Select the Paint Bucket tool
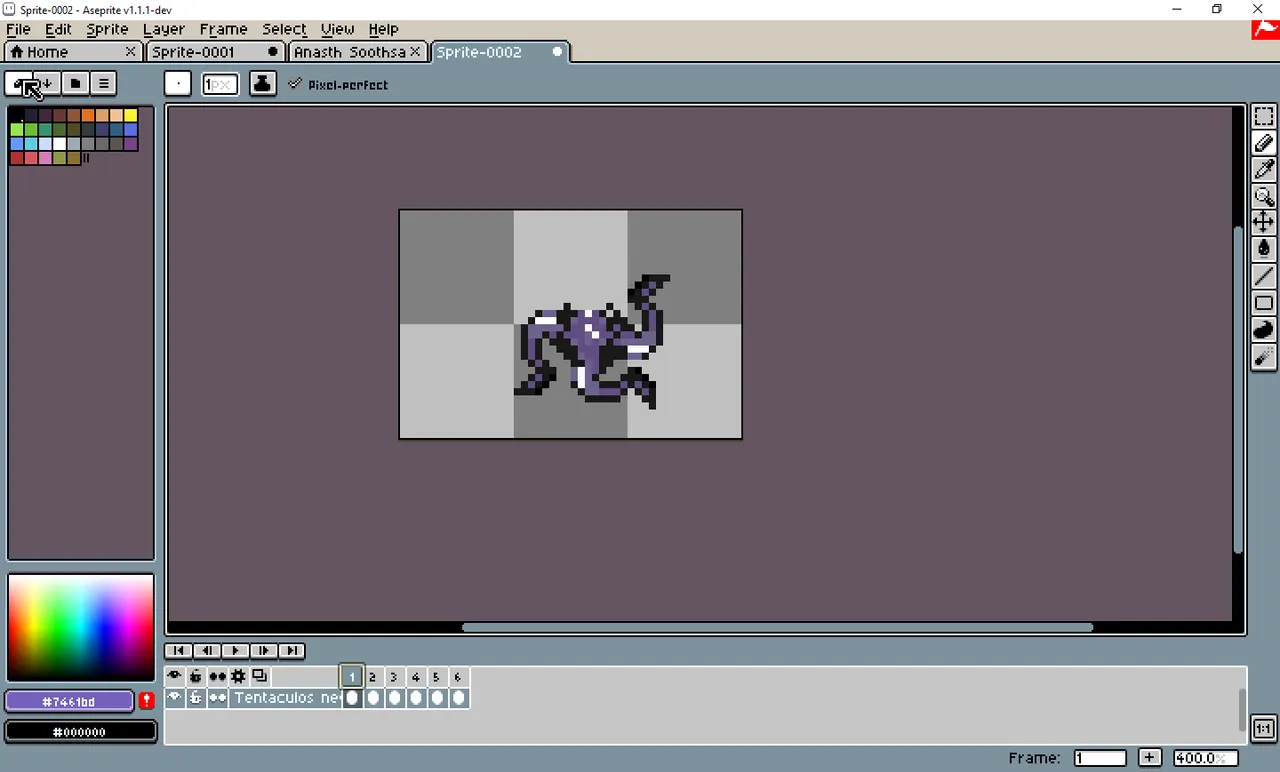Viewport: 1280px width, 772px height. [1264, 249]
